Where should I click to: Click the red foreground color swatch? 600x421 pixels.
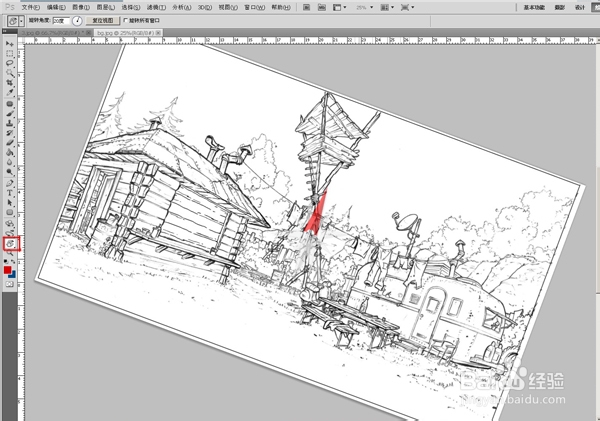(x=7, y=270)
